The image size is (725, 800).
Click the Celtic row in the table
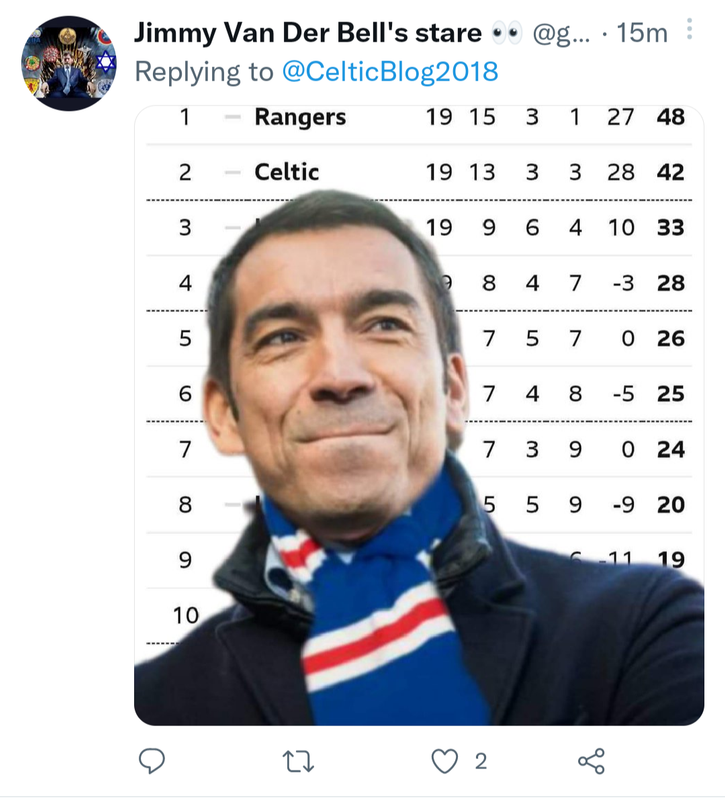pyautogui.click(x=419, y=172)
